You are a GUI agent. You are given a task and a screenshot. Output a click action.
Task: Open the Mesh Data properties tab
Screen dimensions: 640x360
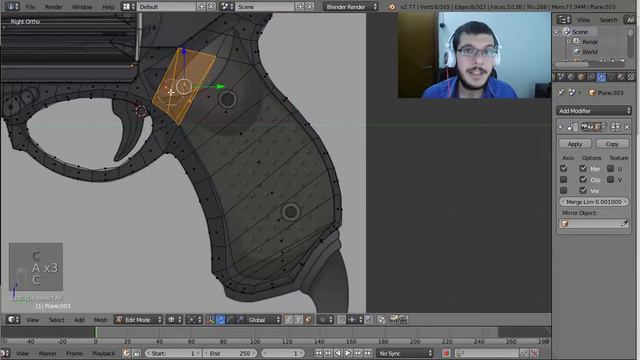611,77
